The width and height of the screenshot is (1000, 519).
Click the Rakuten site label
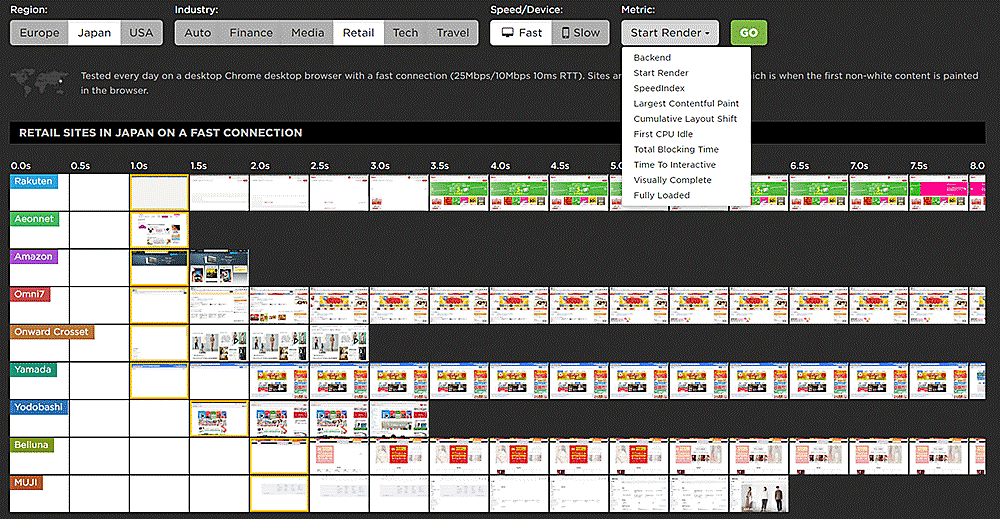34,181
